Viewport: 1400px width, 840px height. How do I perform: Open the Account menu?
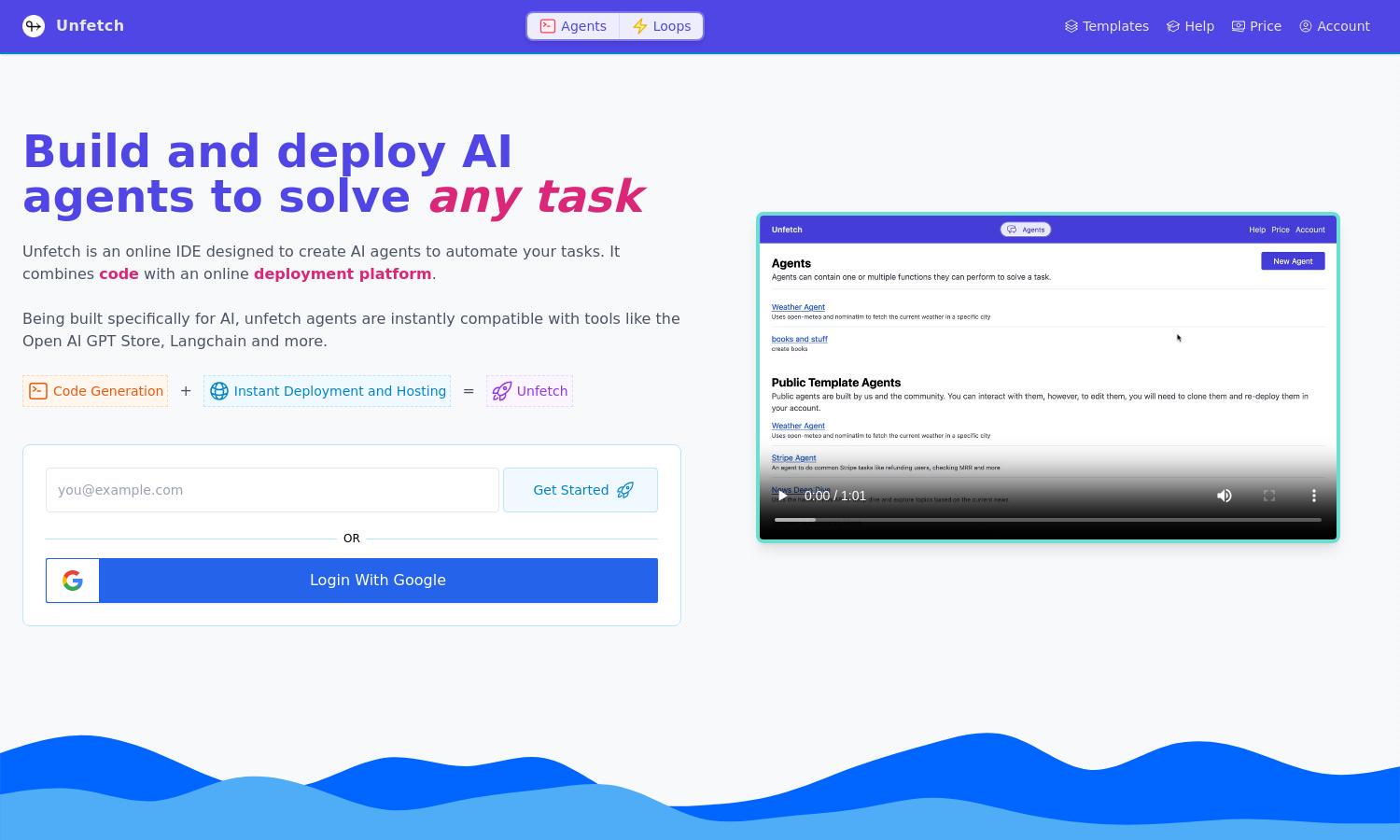[x=1335, y=26]
